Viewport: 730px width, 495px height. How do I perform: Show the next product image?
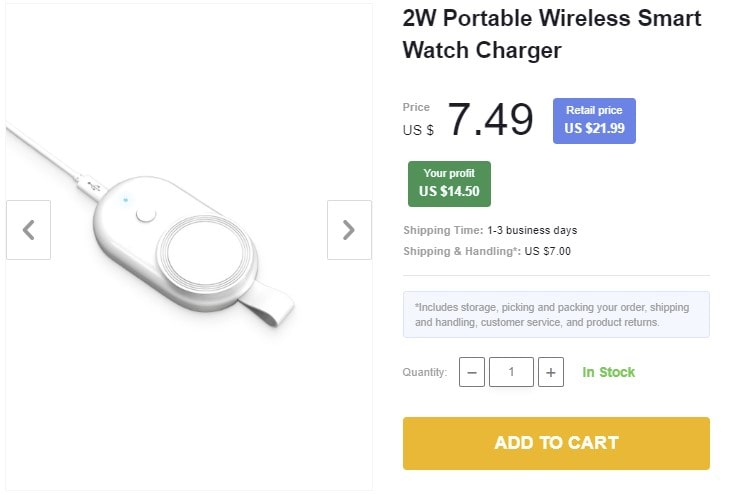pyautogui.click(x=349, y=230)
